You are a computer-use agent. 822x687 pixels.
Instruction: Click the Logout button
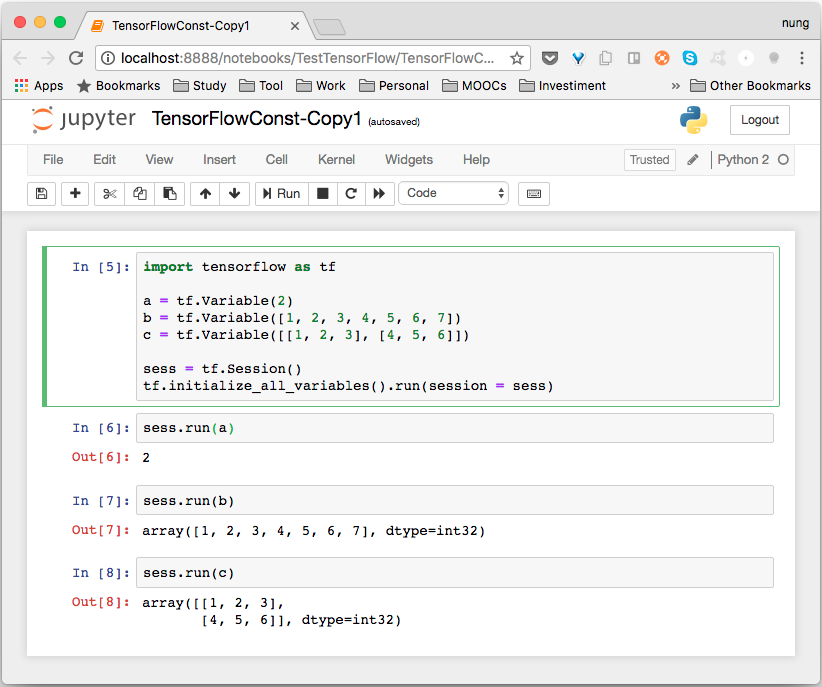click(x=760, y=120)
